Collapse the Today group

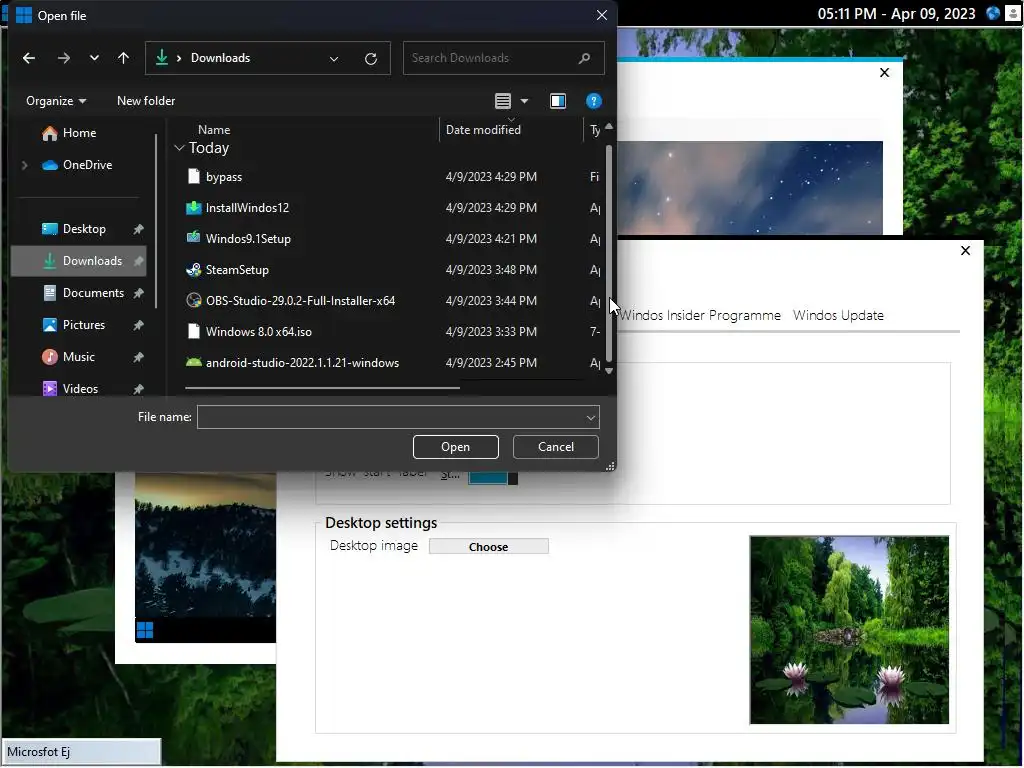pyautogui.click(x=180, y=148)
